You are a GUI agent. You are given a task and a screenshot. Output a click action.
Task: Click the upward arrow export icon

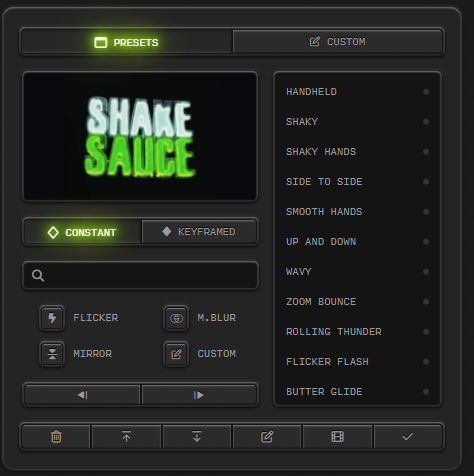click(126, 436)
